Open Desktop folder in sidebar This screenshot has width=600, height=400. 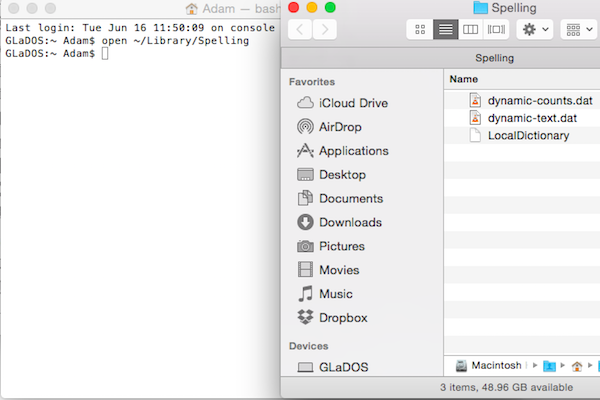[x=331, y=175]
